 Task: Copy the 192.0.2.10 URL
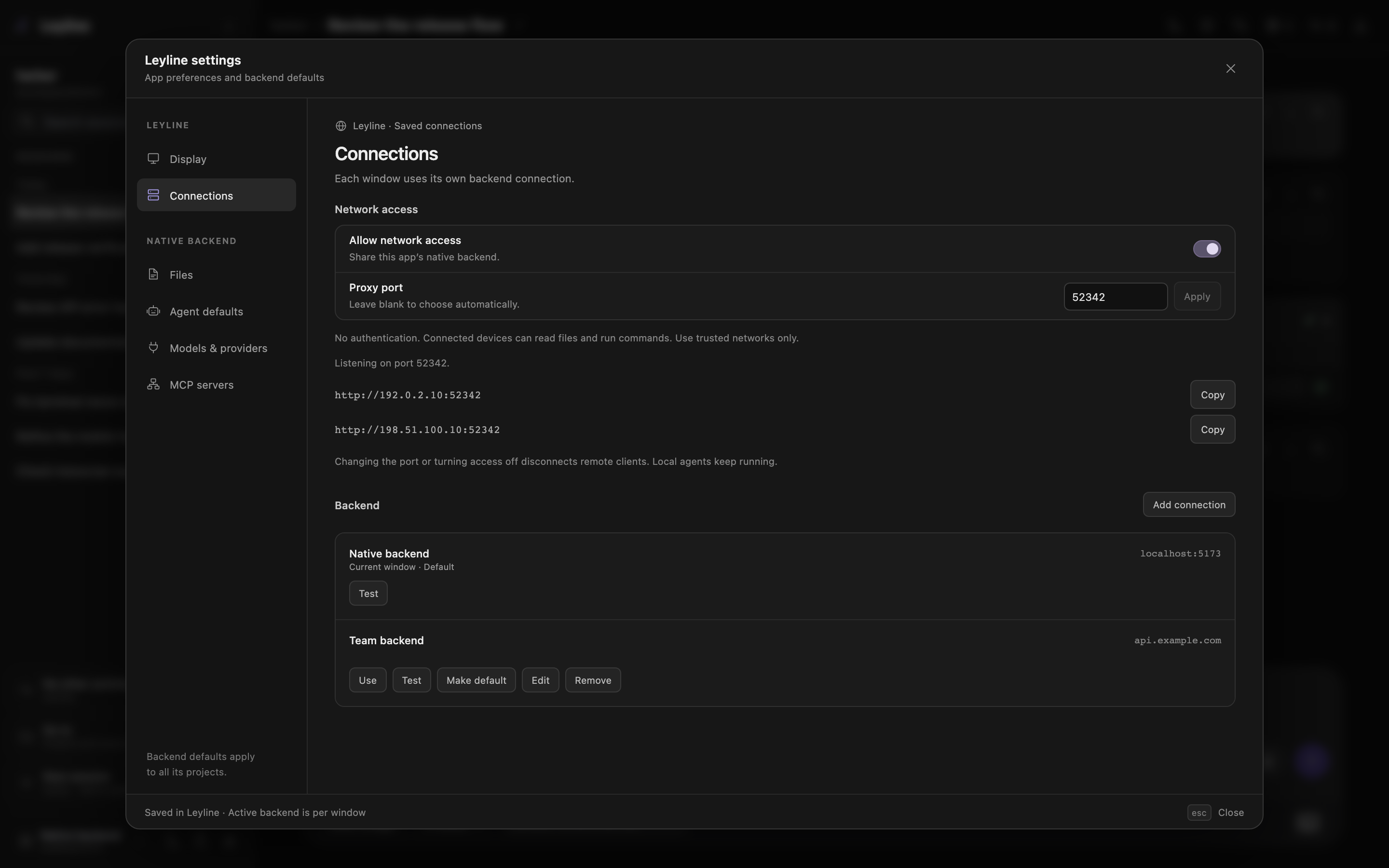tap(1212, 394)
